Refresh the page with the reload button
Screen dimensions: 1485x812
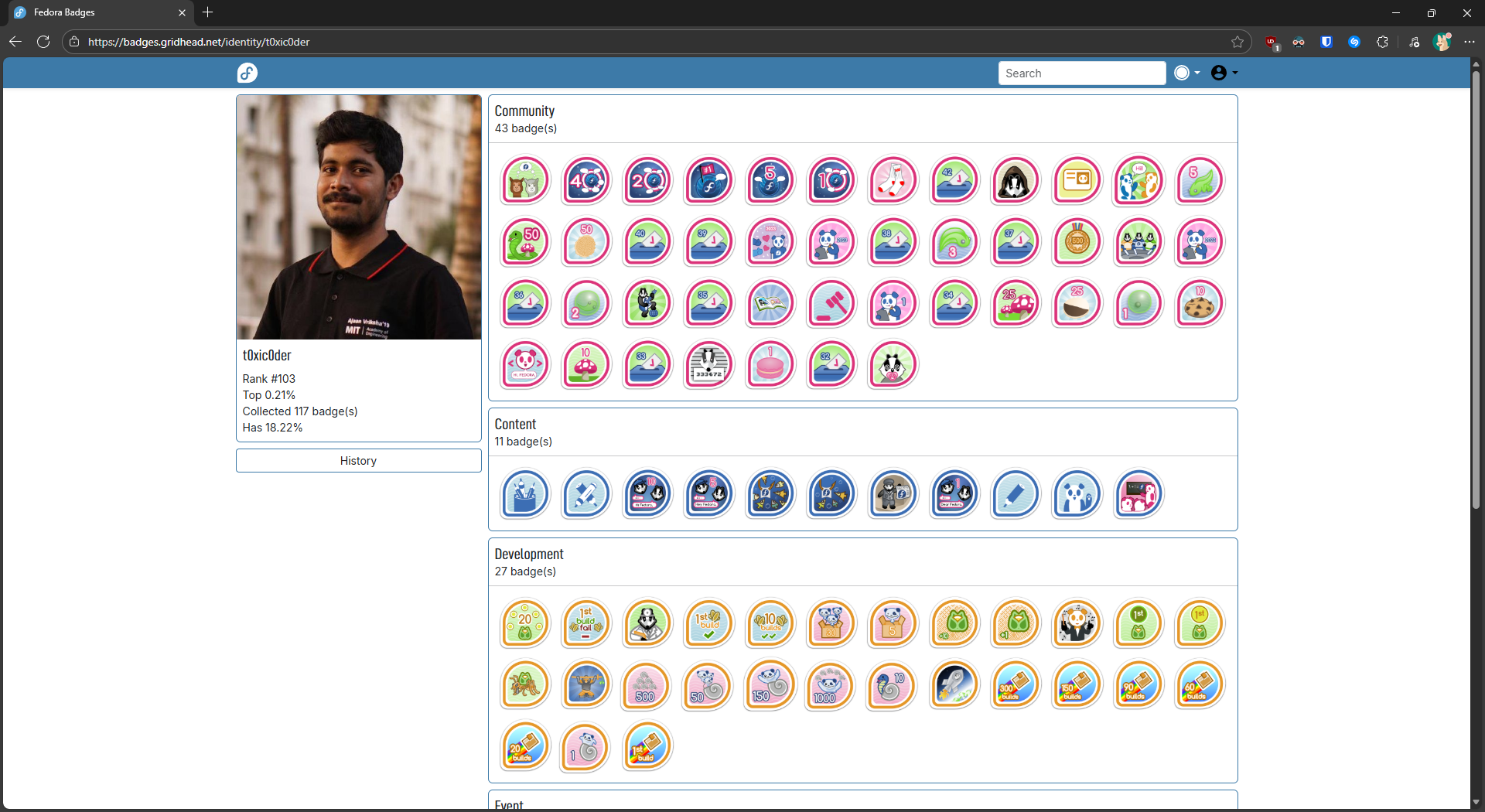pos(43,43)
